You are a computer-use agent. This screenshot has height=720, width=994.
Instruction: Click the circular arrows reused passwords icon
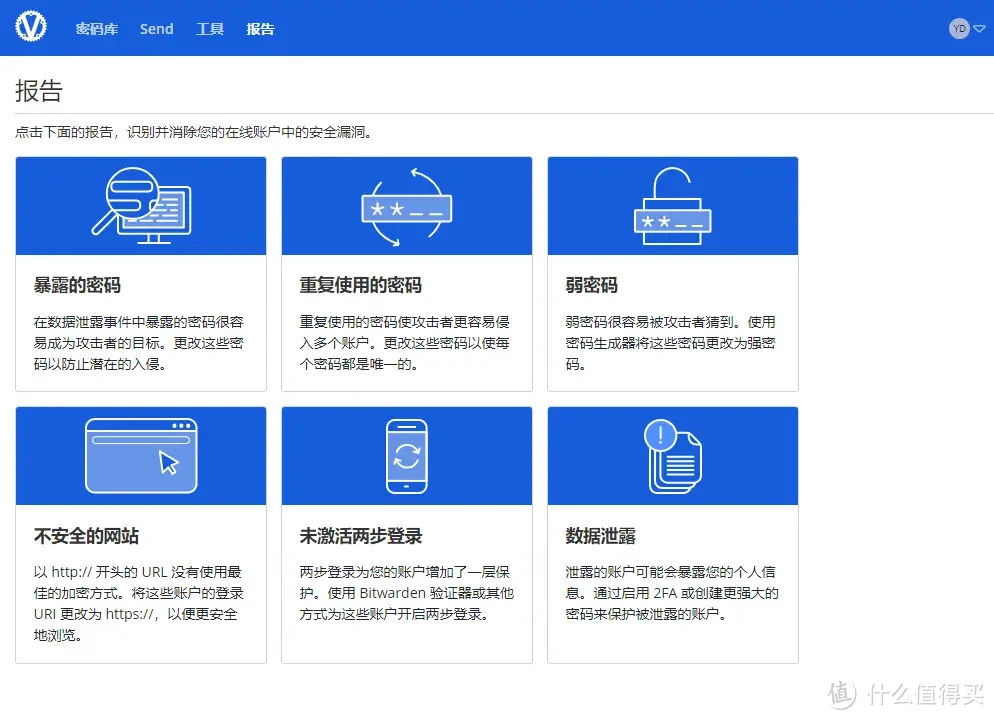406,208
